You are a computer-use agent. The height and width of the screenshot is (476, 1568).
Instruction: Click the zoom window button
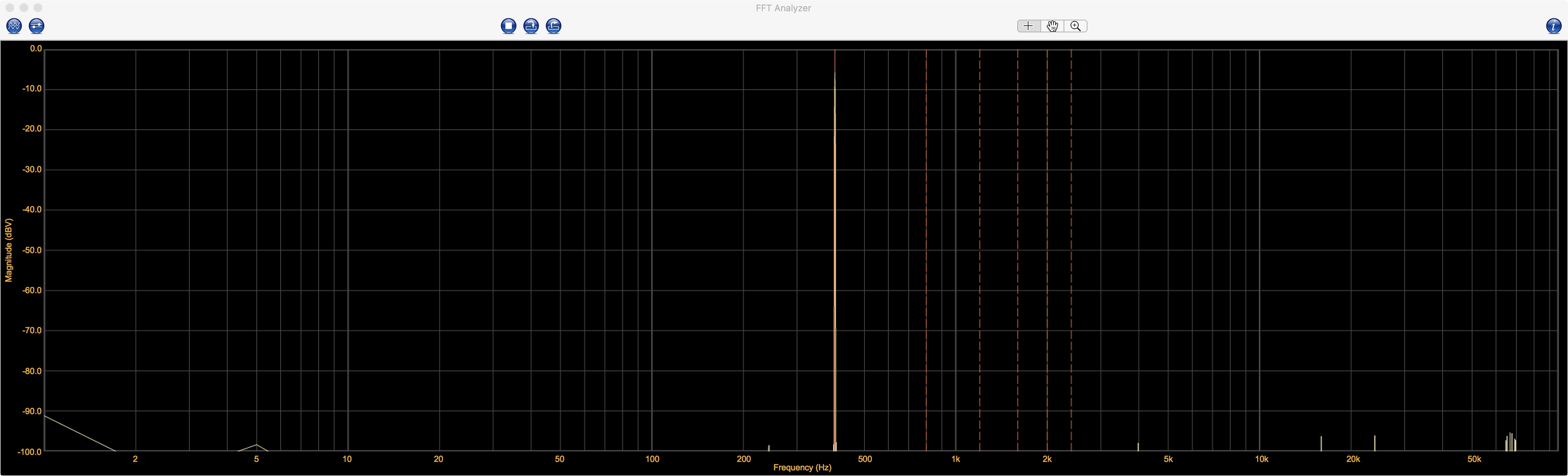pyautogui.click(x=38, y=7)
